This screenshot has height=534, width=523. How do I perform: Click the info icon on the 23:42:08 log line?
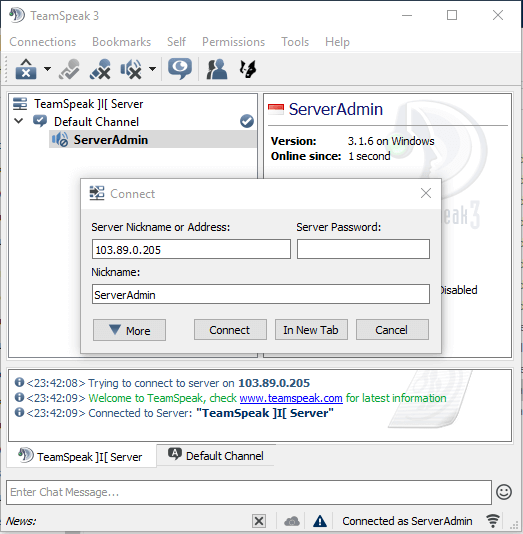click(x=19, y=382)
